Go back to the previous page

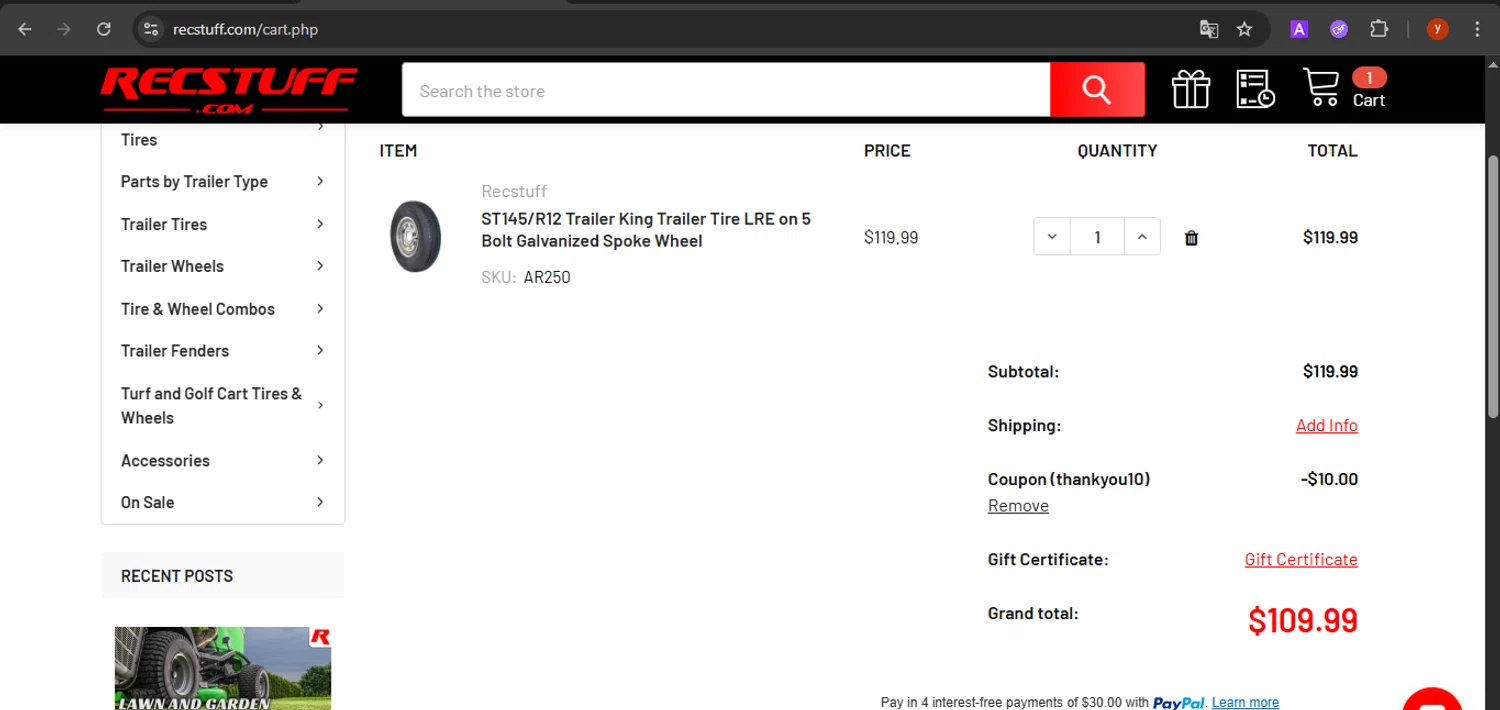click(x=25, y=29)
